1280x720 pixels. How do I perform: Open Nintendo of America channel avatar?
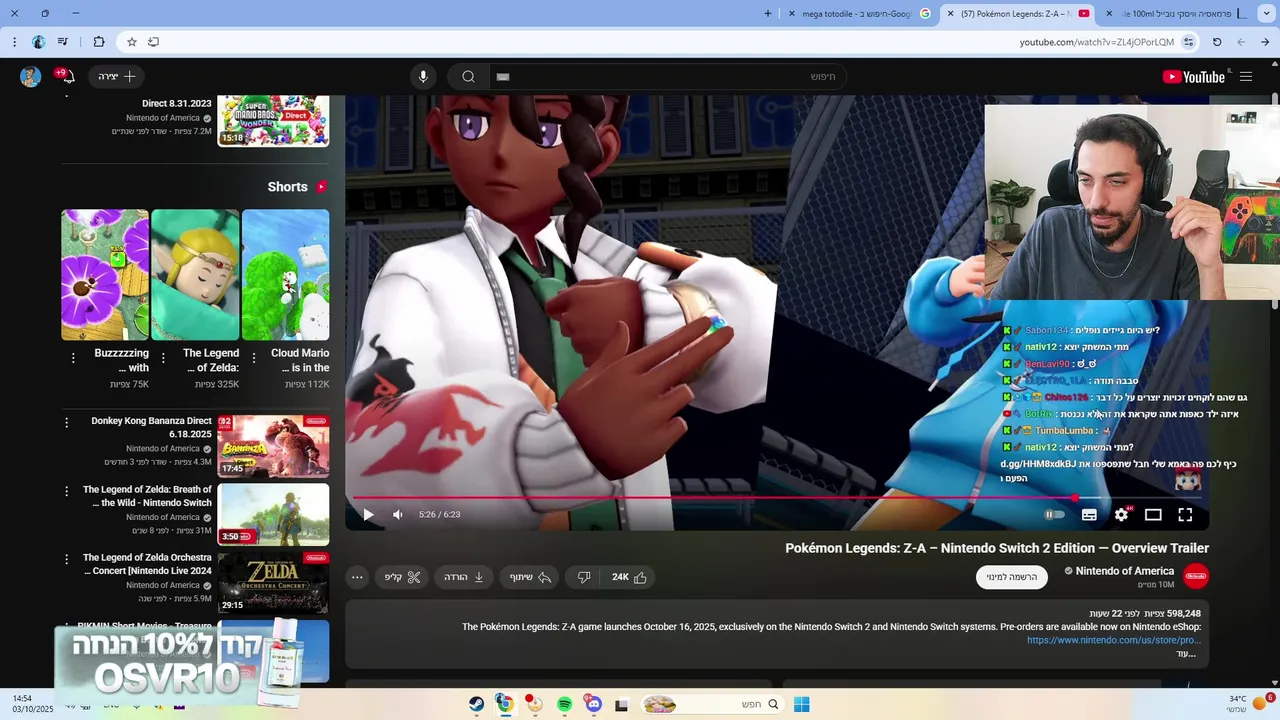pyautogui.click(x=1196, y=576)
